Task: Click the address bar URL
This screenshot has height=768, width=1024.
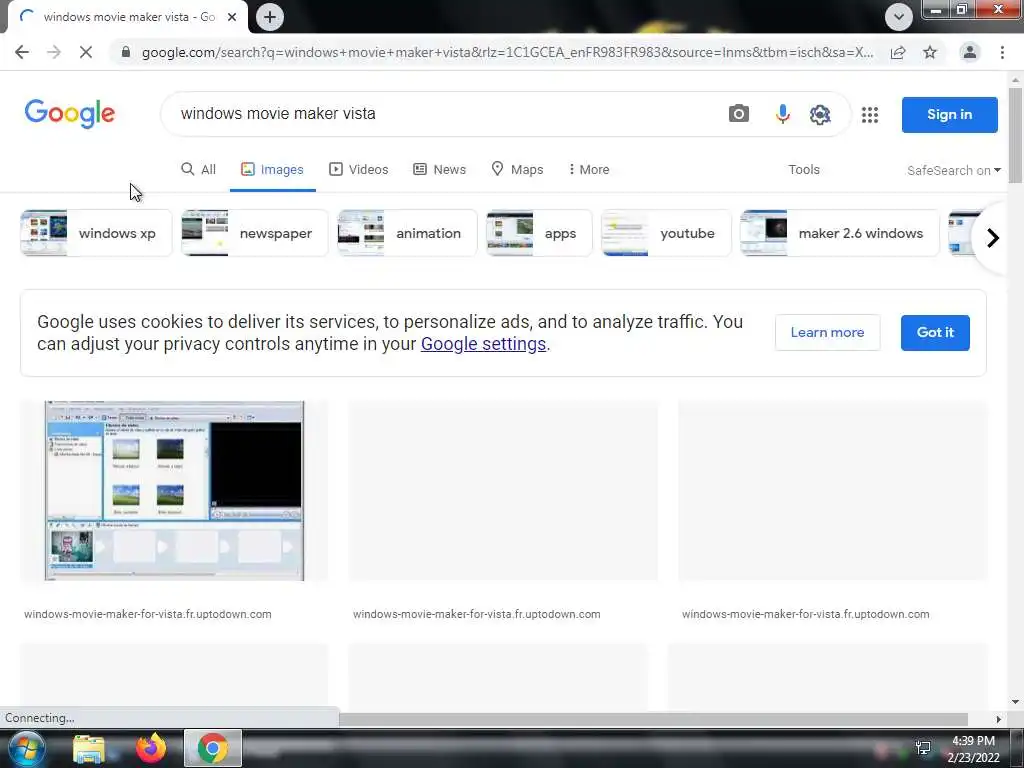Action: 507,52
